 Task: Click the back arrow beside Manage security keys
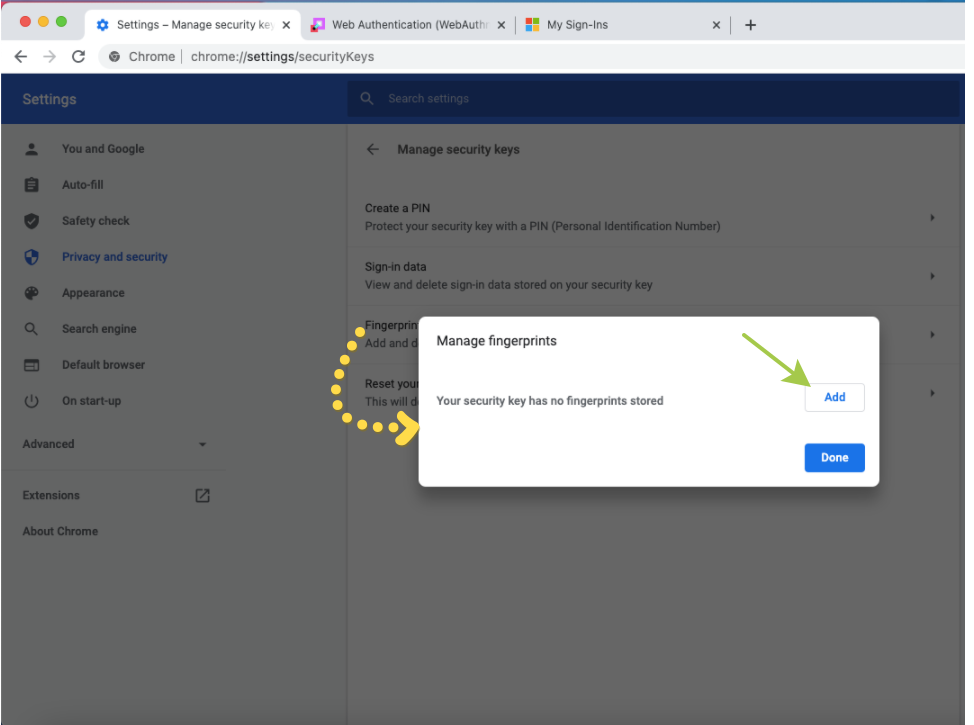373,149
